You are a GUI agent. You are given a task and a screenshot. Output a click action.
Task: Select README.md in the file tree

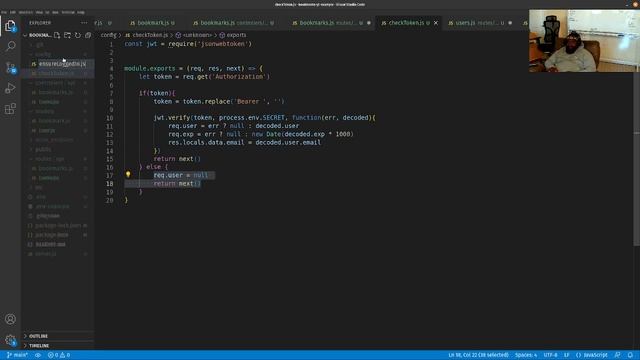[58, 244]
